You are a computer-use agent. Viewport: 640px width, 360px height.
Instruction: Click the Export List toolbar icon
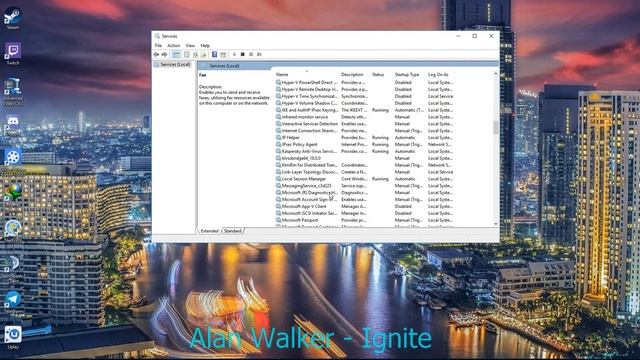[203, 54]
